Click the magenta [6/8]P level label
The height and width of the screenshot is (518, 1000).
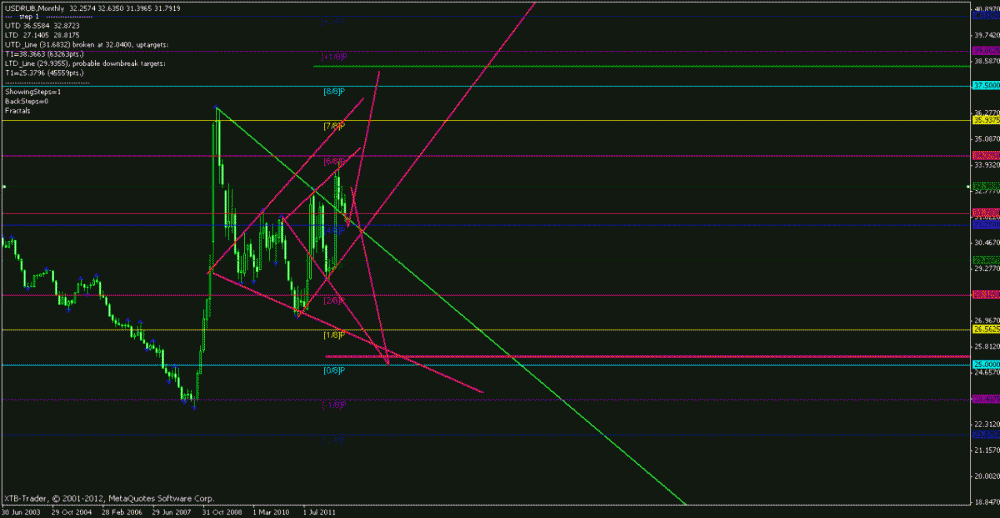point(334,161)
